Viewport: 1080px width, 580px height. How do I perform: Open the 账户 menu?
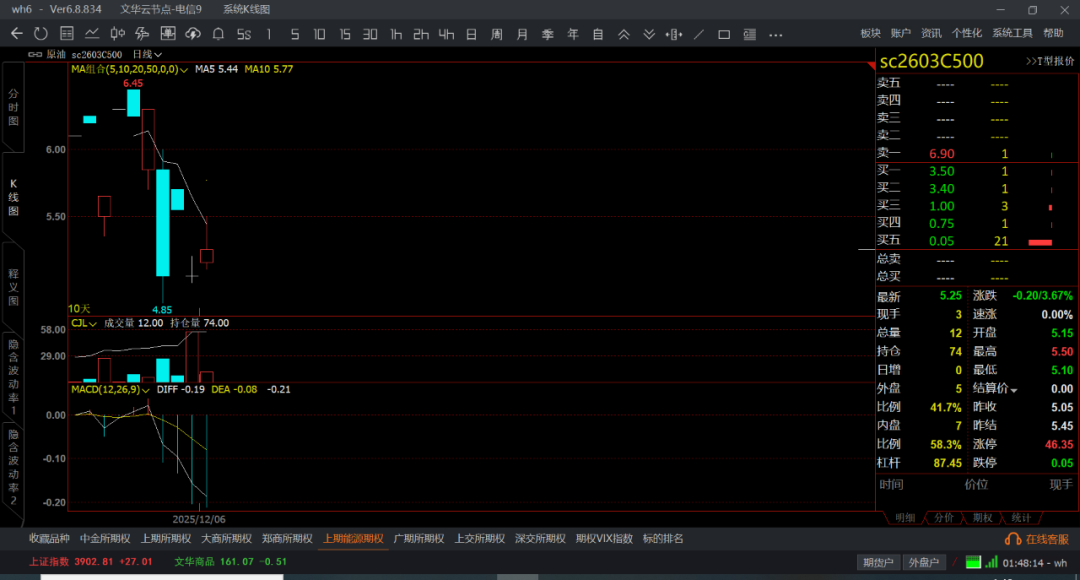pos(901,33)
